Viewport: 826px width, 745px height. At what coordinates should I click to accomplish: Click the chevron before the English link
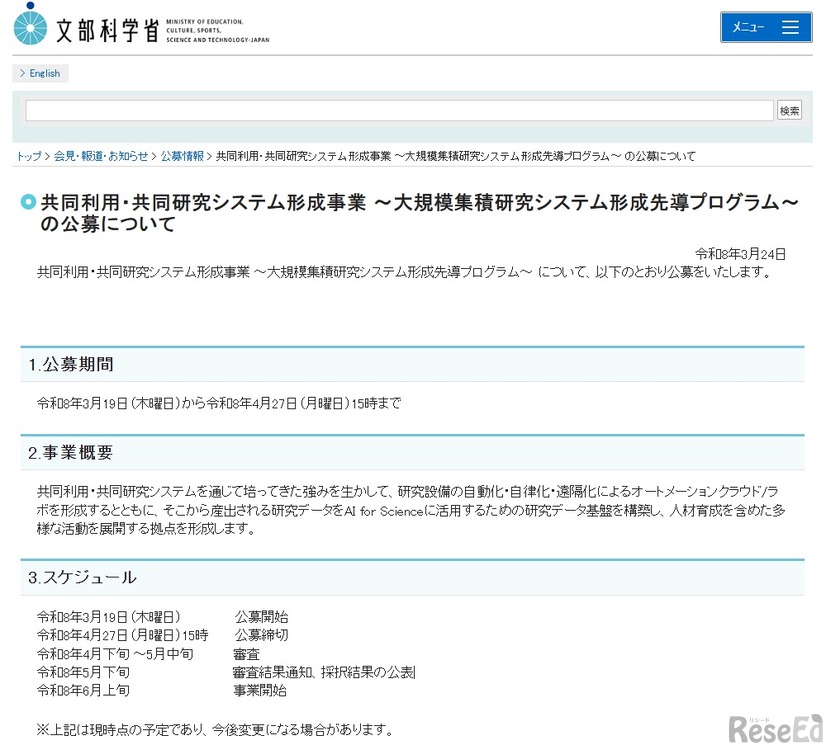click(20, 73)
